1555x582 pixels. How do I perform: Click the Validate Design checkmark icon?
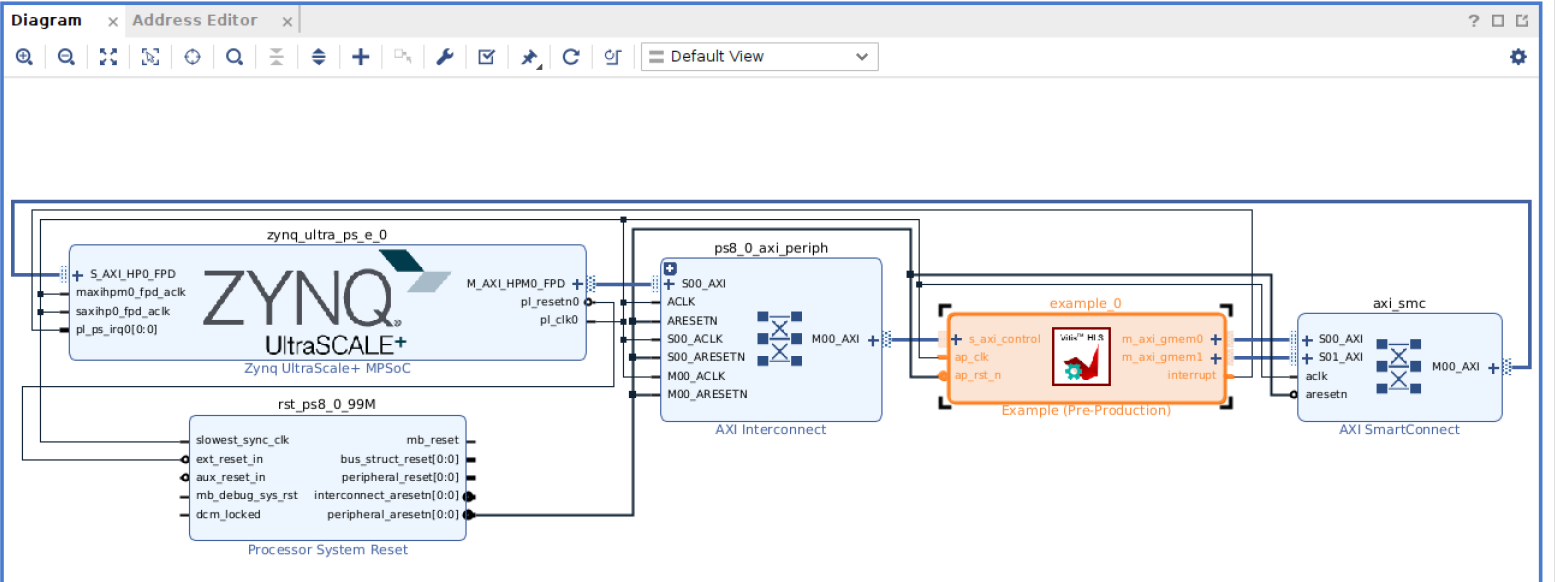[486, 57]
